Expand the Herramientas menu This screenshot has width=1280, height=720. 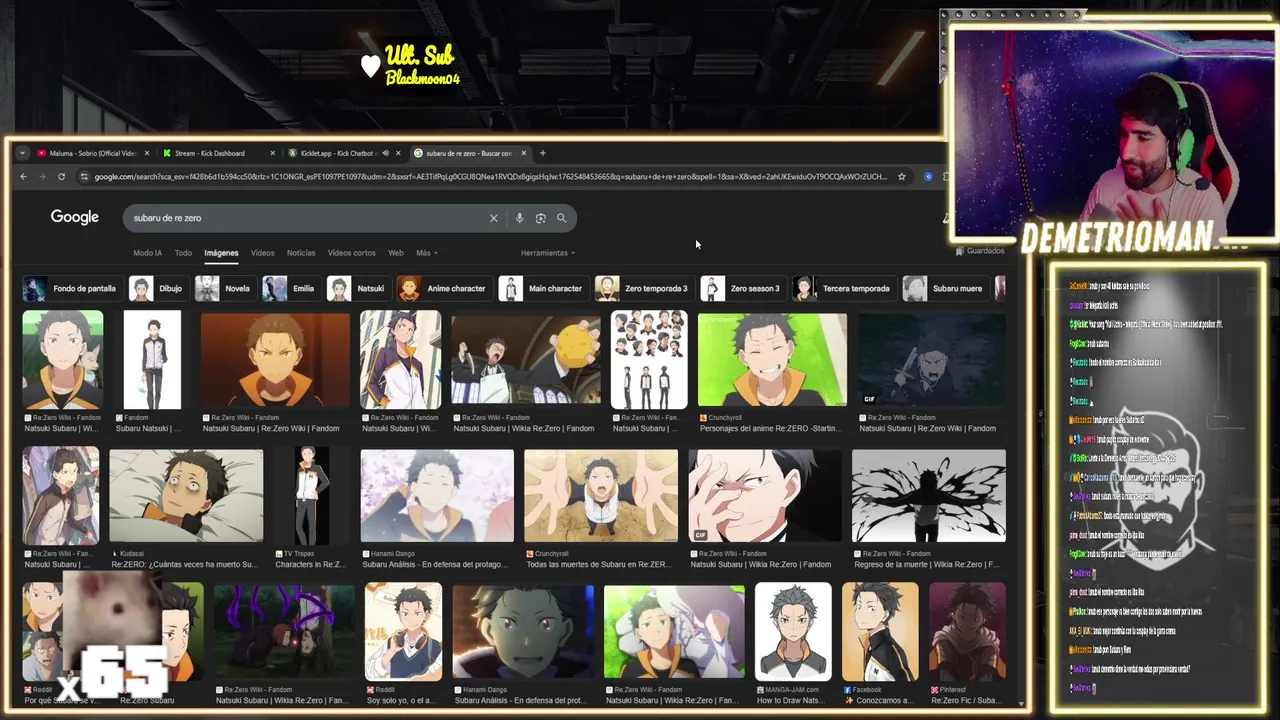pos(547,253)
